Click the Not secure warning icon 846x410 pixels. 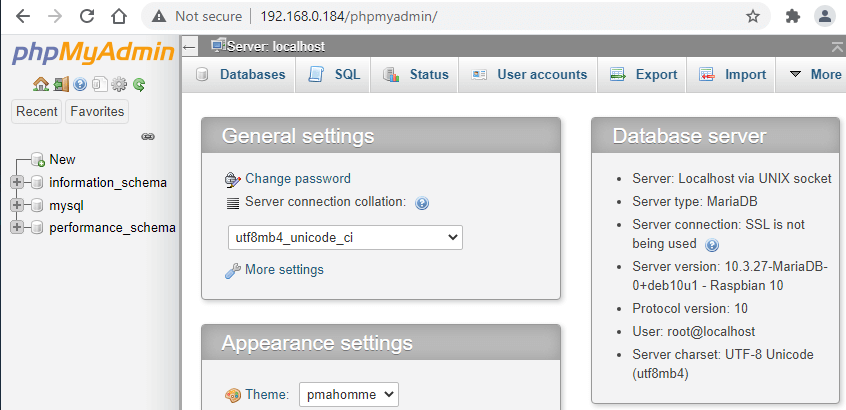click(159, 16)
